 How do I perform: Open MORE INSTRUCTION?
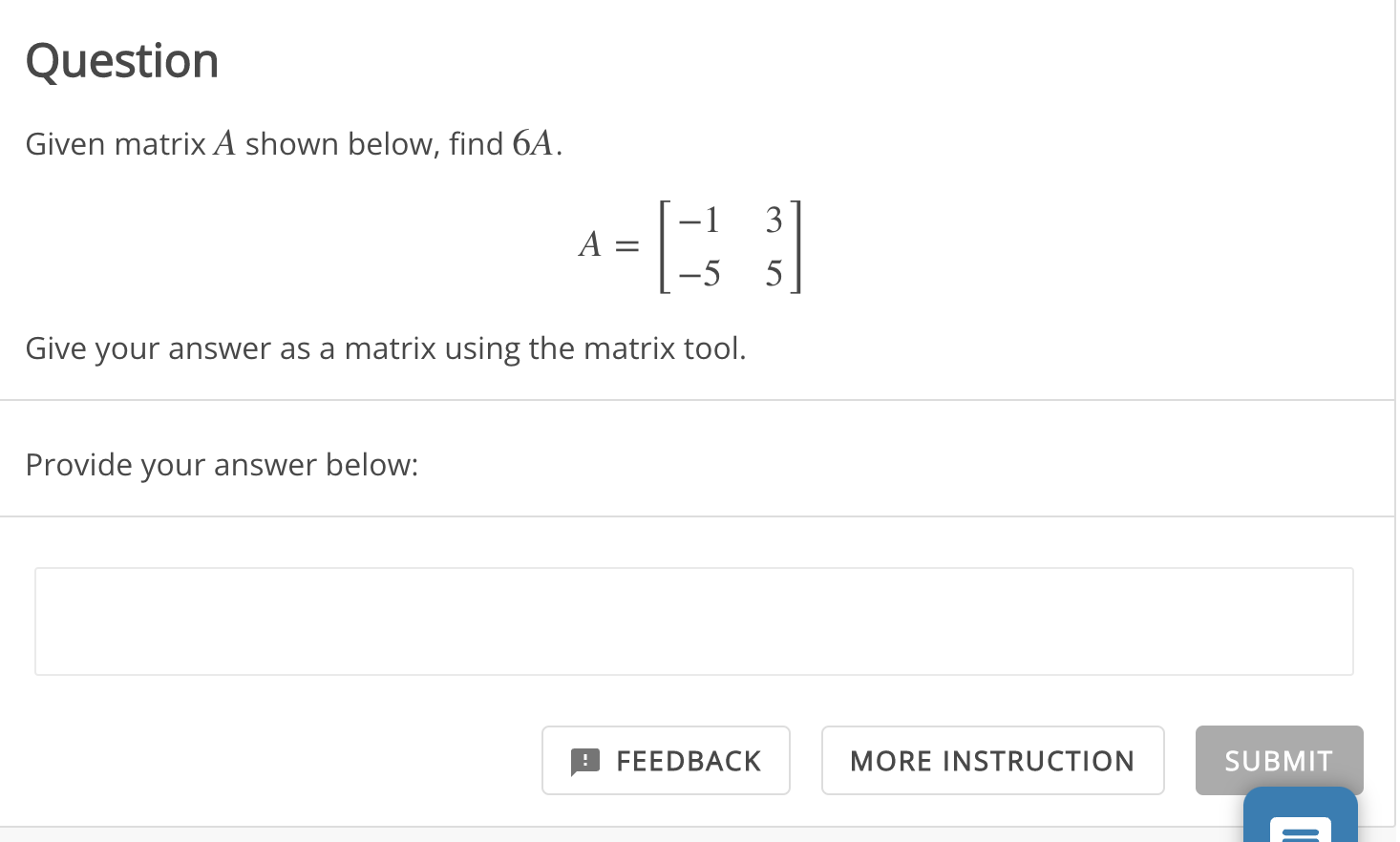click(992, 760)
